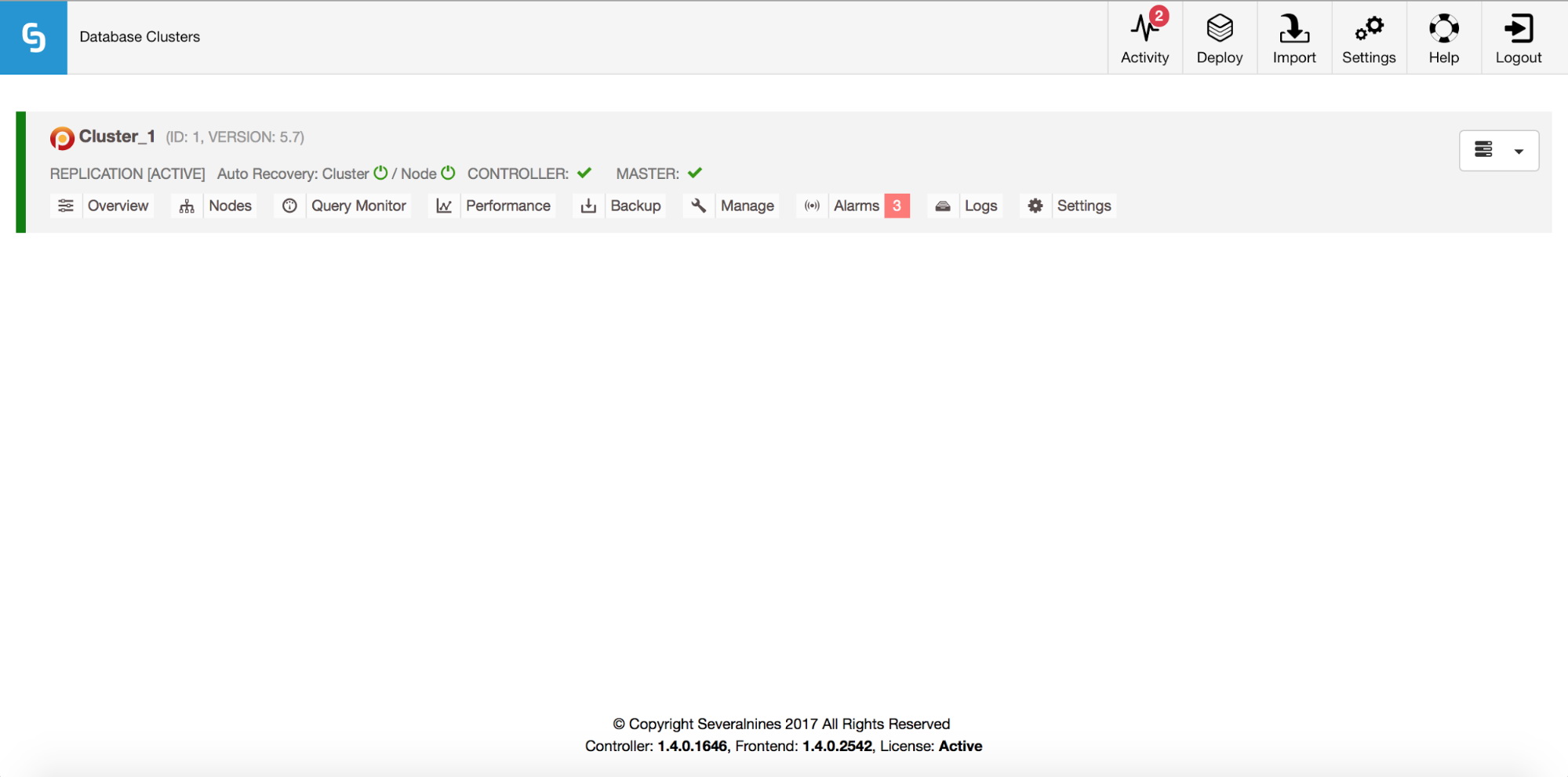The width and height of the screenshot is (1568, 777).
Task: Click the Logout label in header
Action: click(1519, 58)
